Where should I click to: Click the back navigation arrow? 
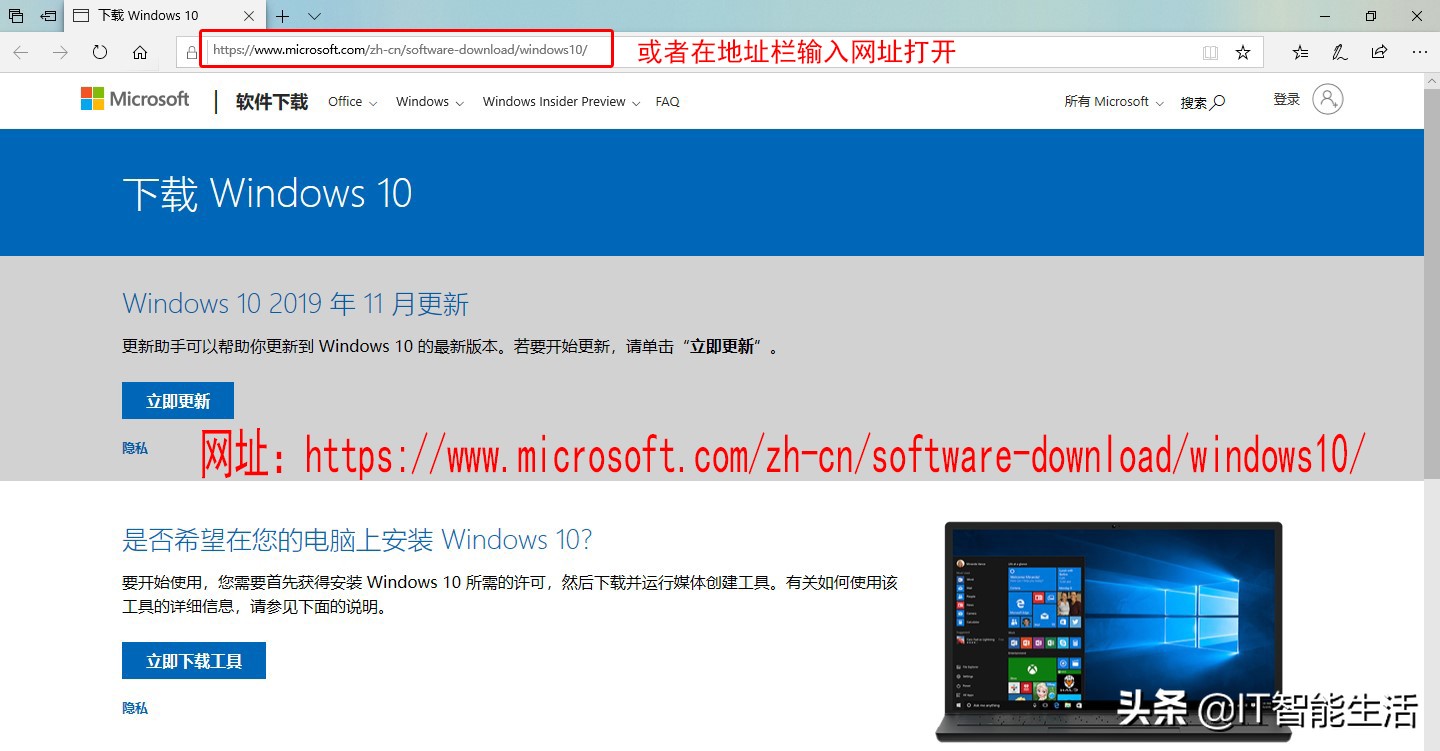20,51
